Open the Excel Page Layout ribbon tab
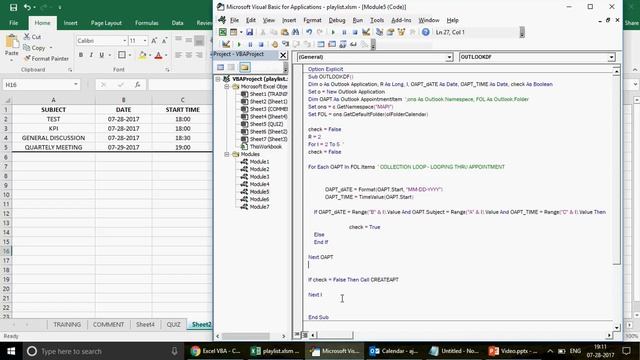The height and width of the screenshot is (360, 640). pos(106,23)
